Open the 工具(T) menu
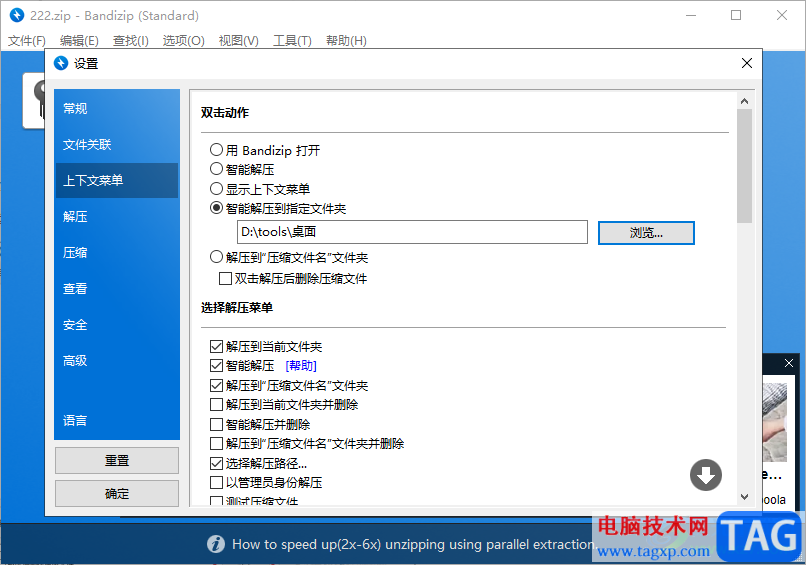Image resolution: width=806 pixels, height=565 pixels. click(292, 41)
